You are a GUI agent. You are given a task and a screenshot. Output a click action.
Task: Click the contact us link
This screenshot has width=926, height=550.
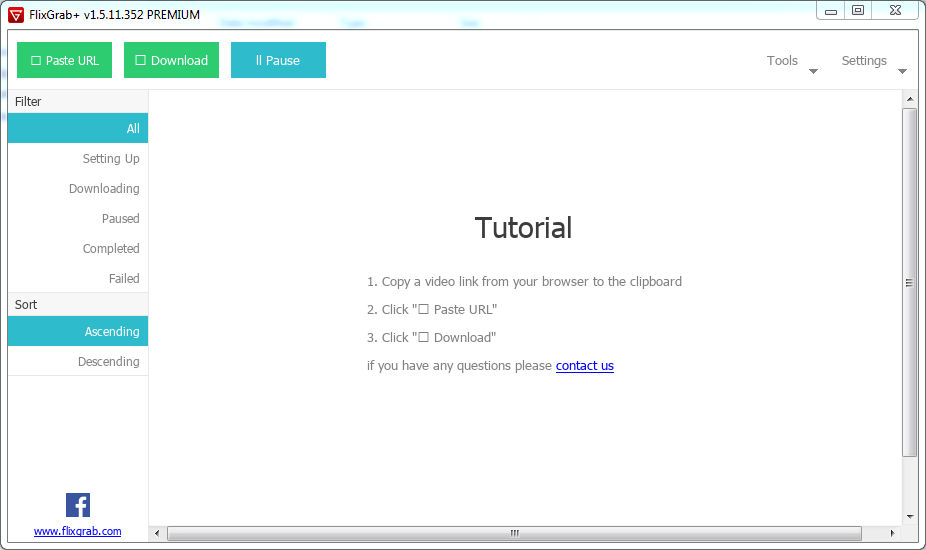585,366
